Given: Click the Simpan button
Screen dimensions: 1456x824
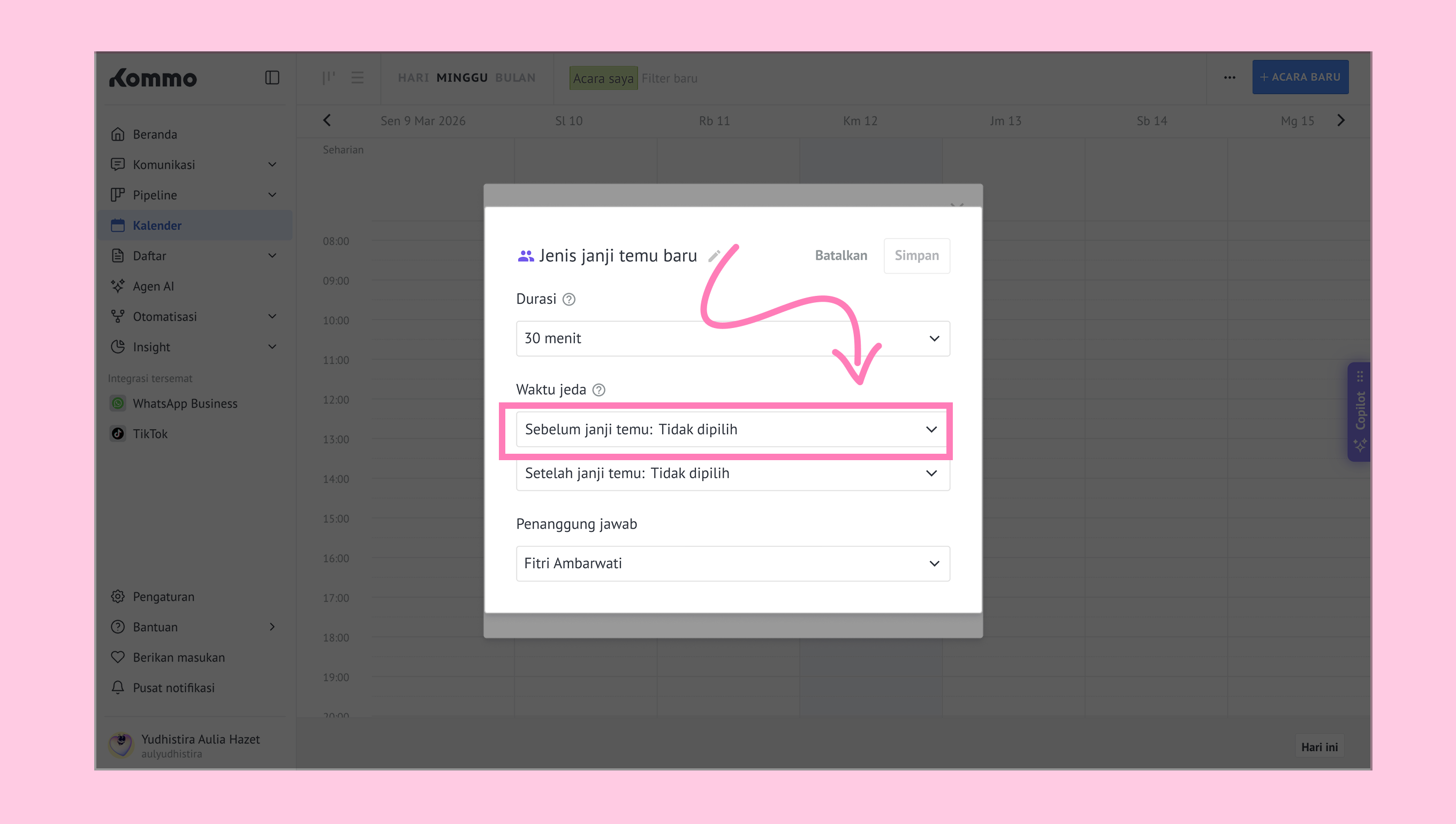Looking at the screenshot, I should (916, 256).
